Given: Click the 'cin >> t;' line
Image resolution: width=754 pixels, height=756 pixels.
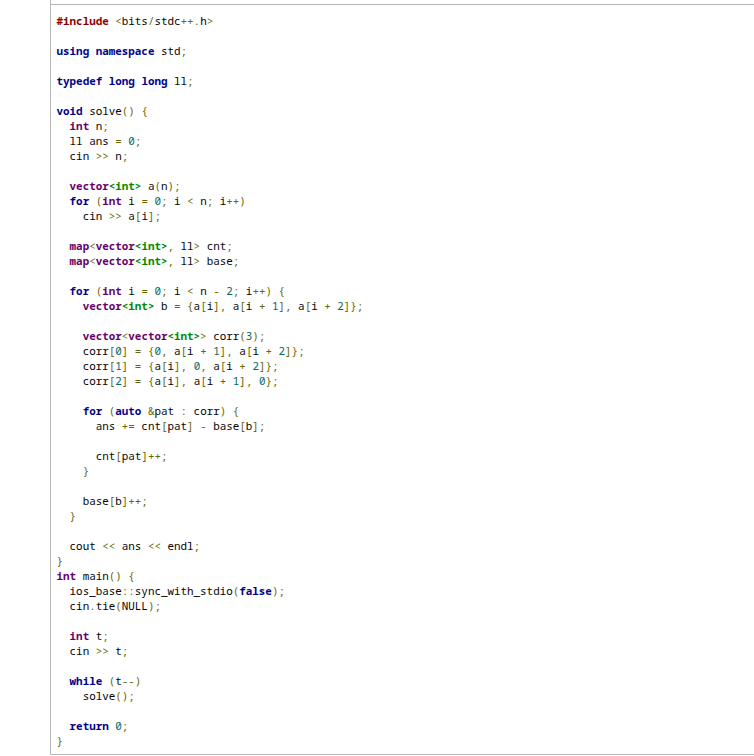Looking at the screenshot, I should coord(98,651).
